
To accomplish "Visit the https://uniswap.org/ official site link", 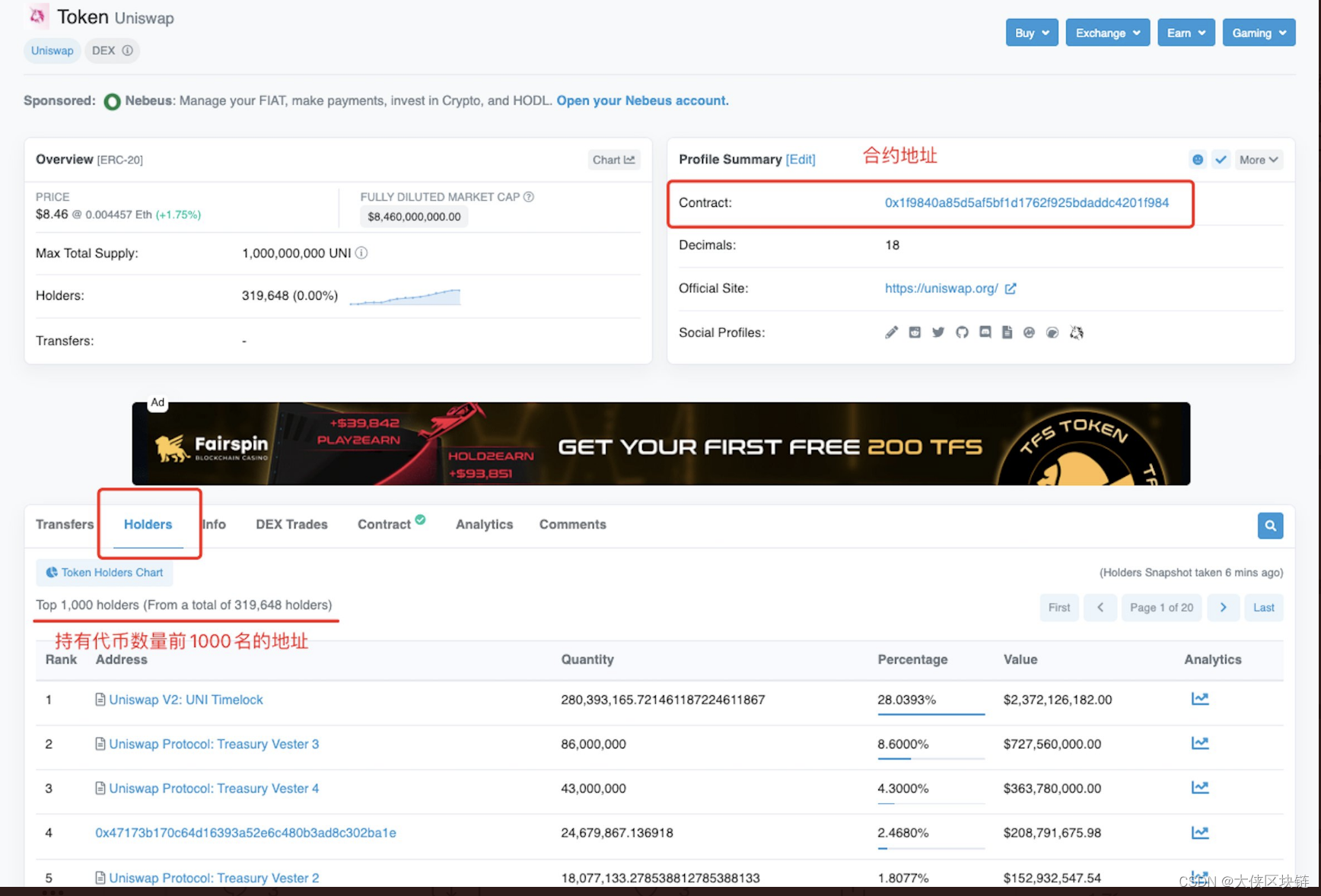I will pos(941,288).
